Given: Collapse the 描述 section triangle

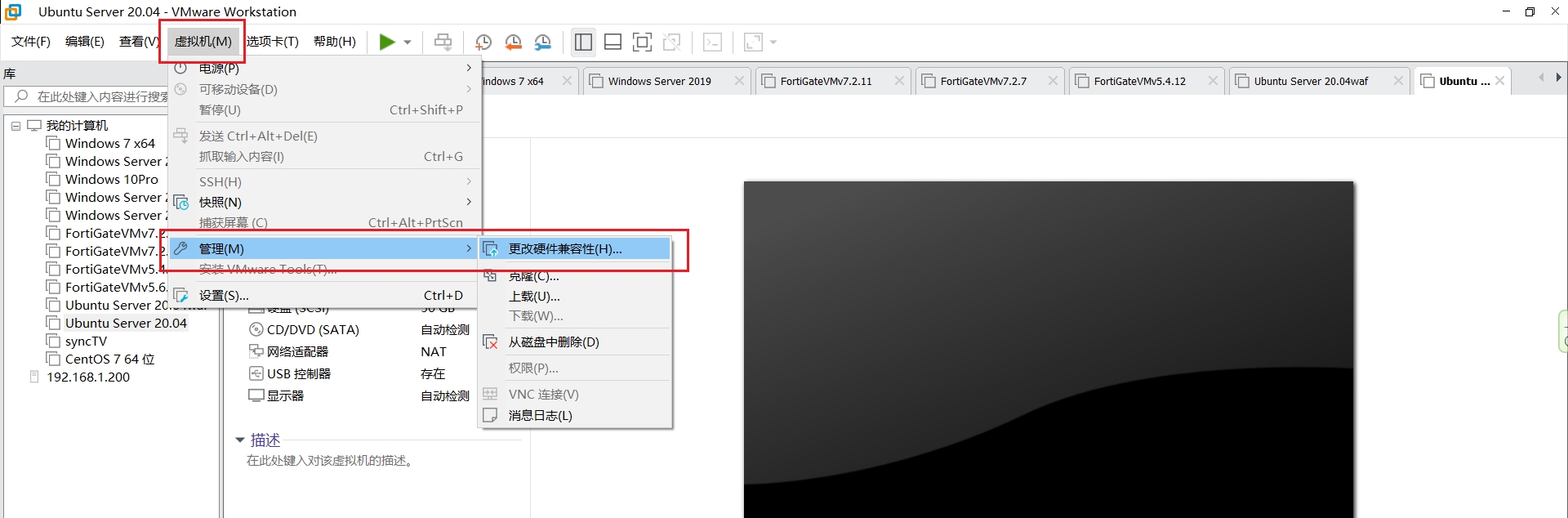Looking at the screenshot, I should (240, 440).
